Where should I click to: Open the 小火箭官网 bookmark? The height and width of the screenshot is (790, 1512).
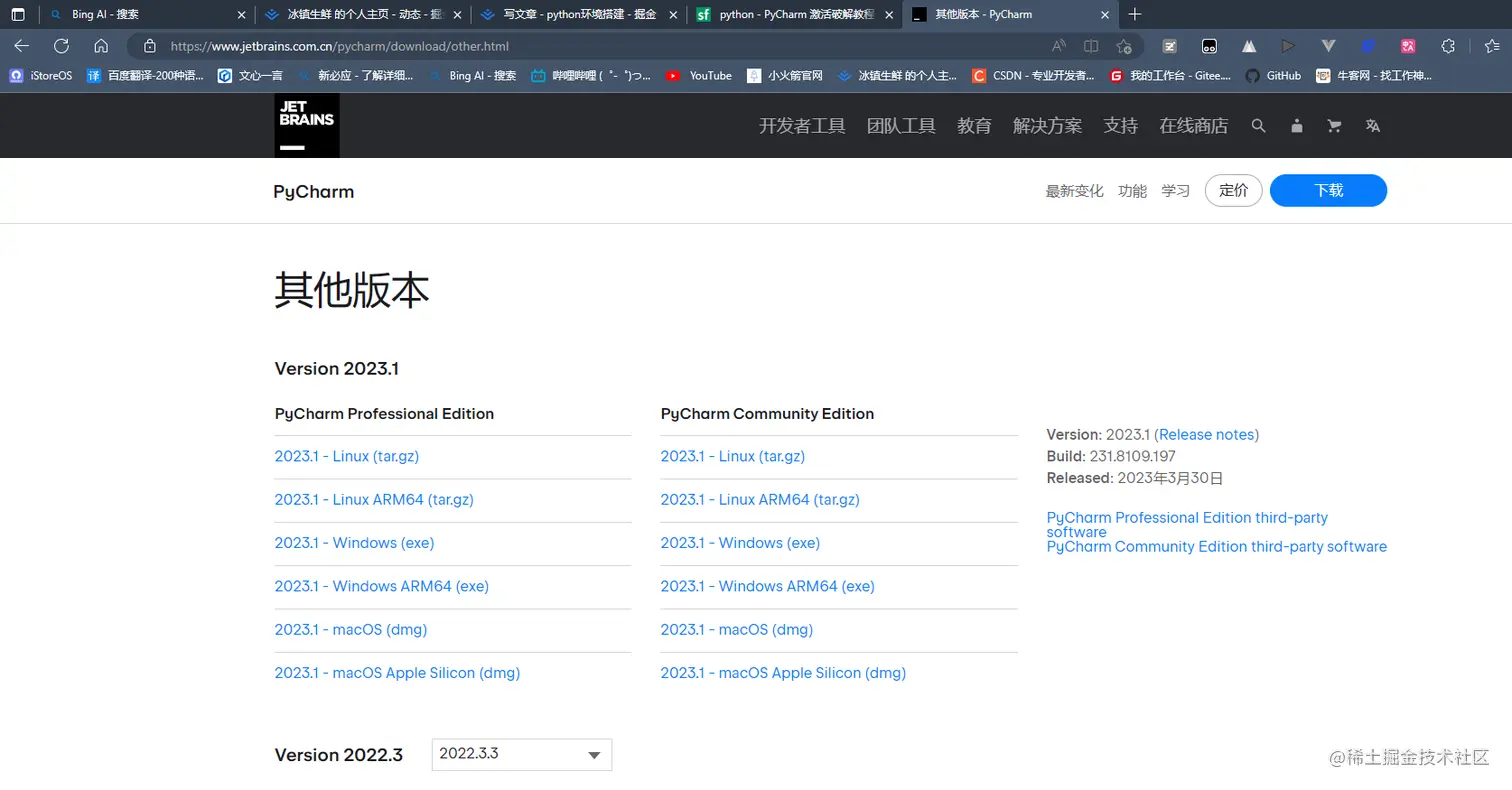pos(785,75)
